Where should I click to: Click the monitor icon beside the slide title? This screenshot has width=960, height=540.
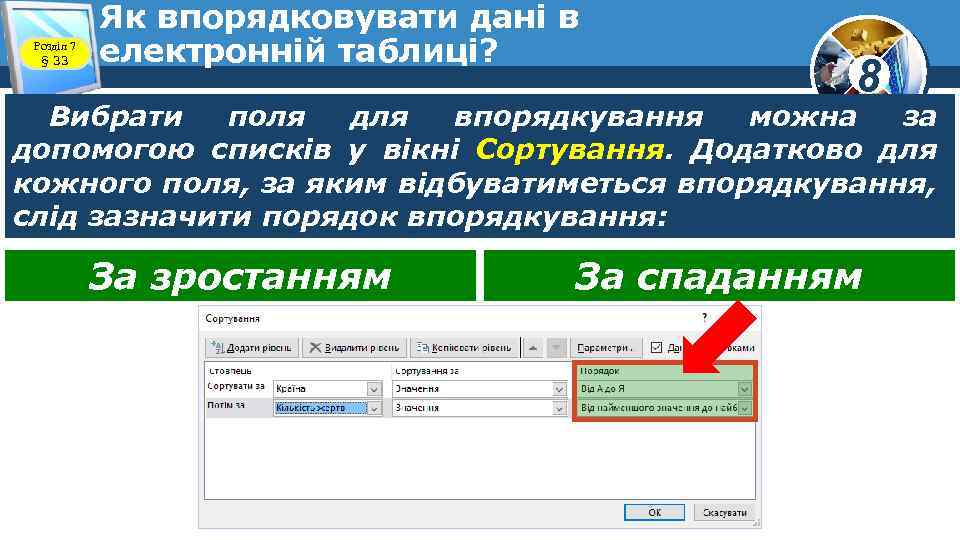click(52, 46)
